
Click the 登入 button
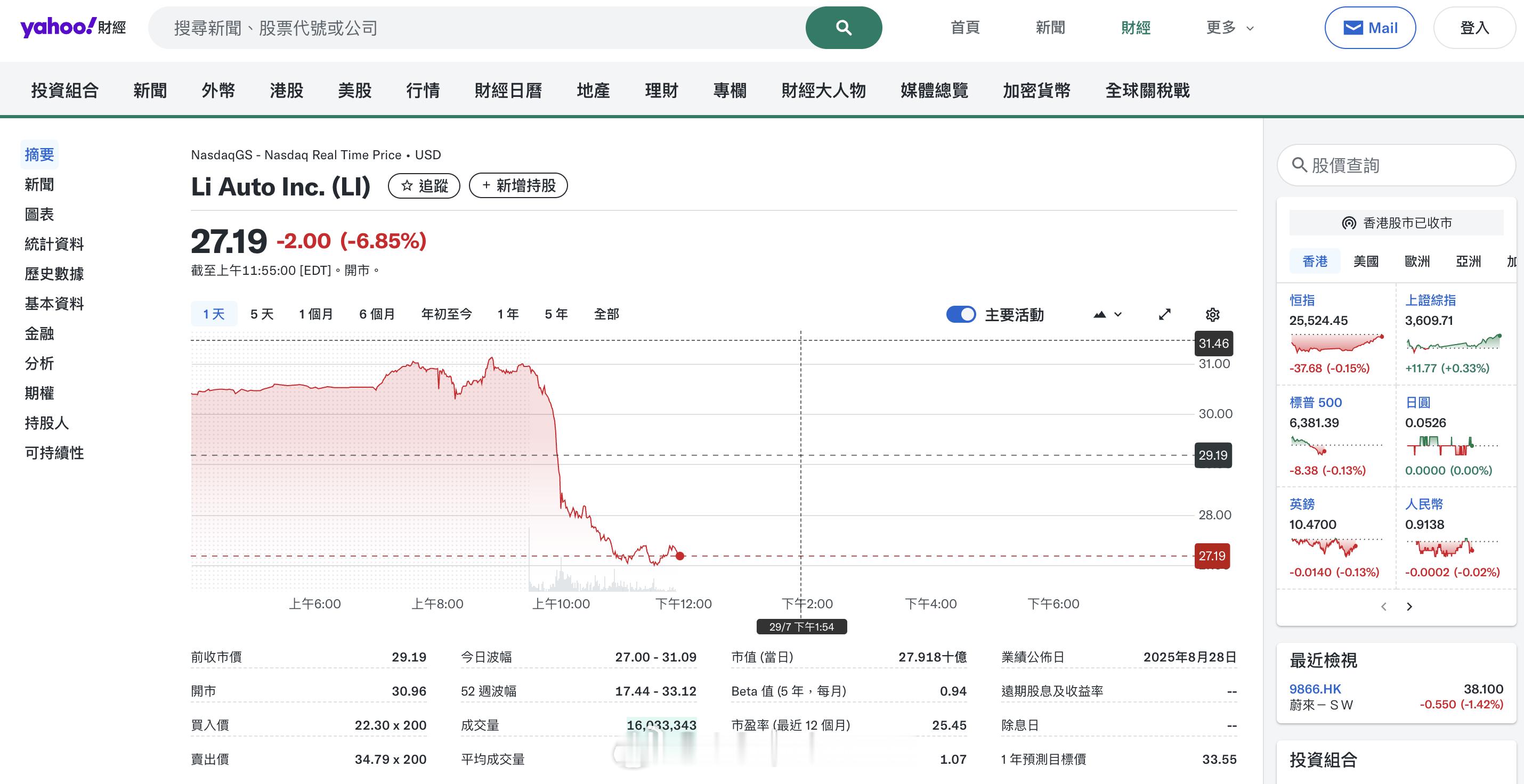[x=1474, y=28]
